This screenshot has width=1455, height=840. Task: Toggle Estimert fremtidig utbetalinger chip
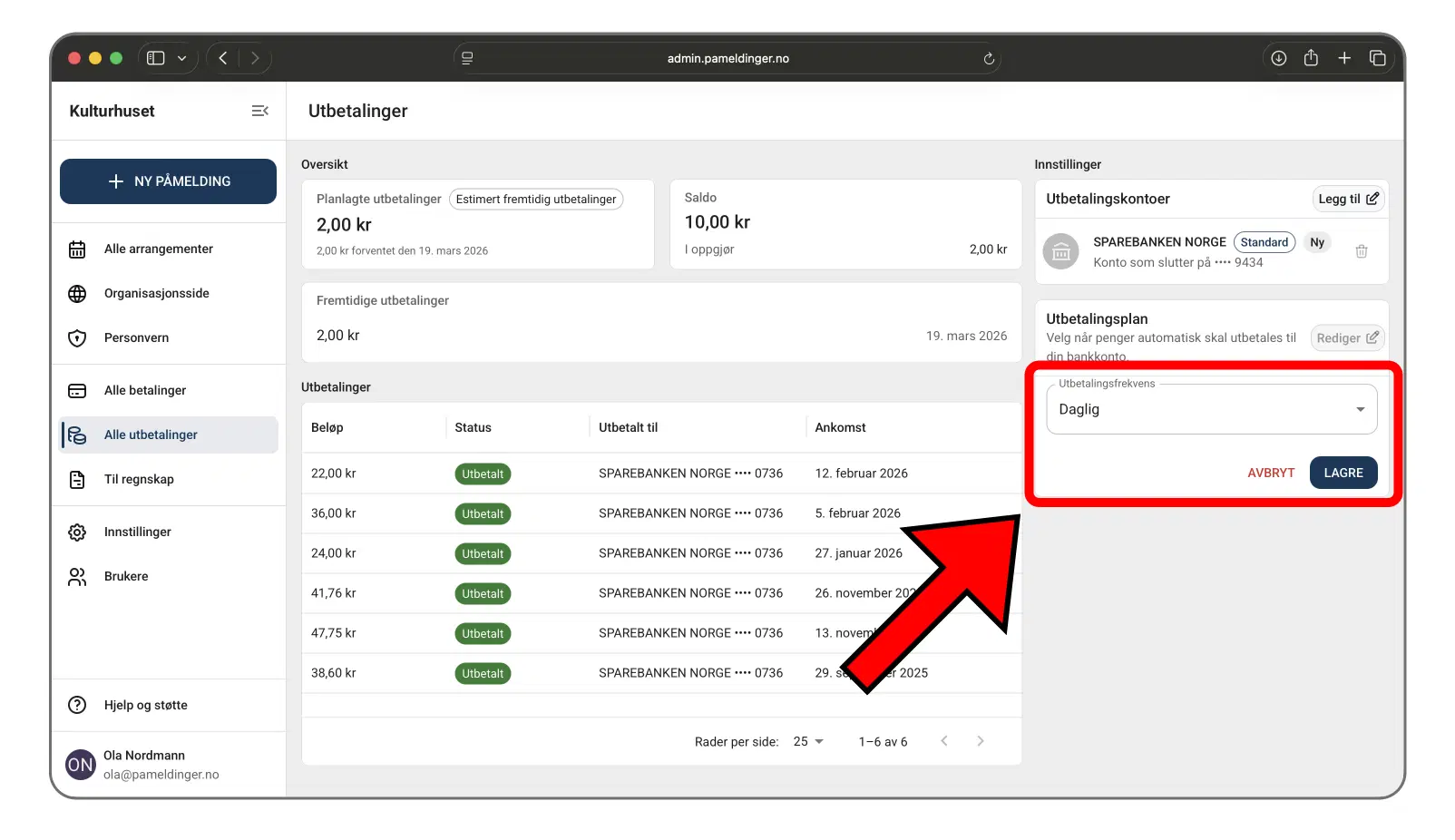coord(535,200)
